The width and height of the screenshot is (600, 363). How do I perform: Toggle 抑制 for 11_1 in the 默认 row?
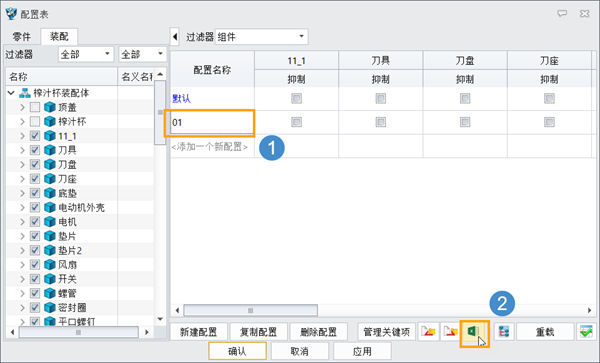pyautogui.click(x=297, y=98)
